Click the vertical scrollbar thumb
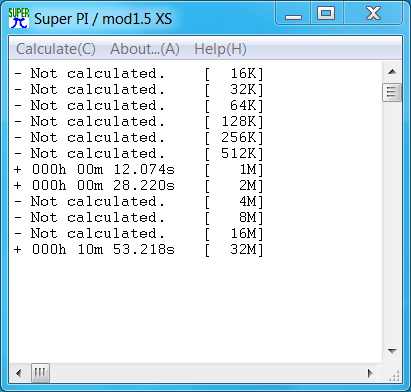 click(392, 92)
